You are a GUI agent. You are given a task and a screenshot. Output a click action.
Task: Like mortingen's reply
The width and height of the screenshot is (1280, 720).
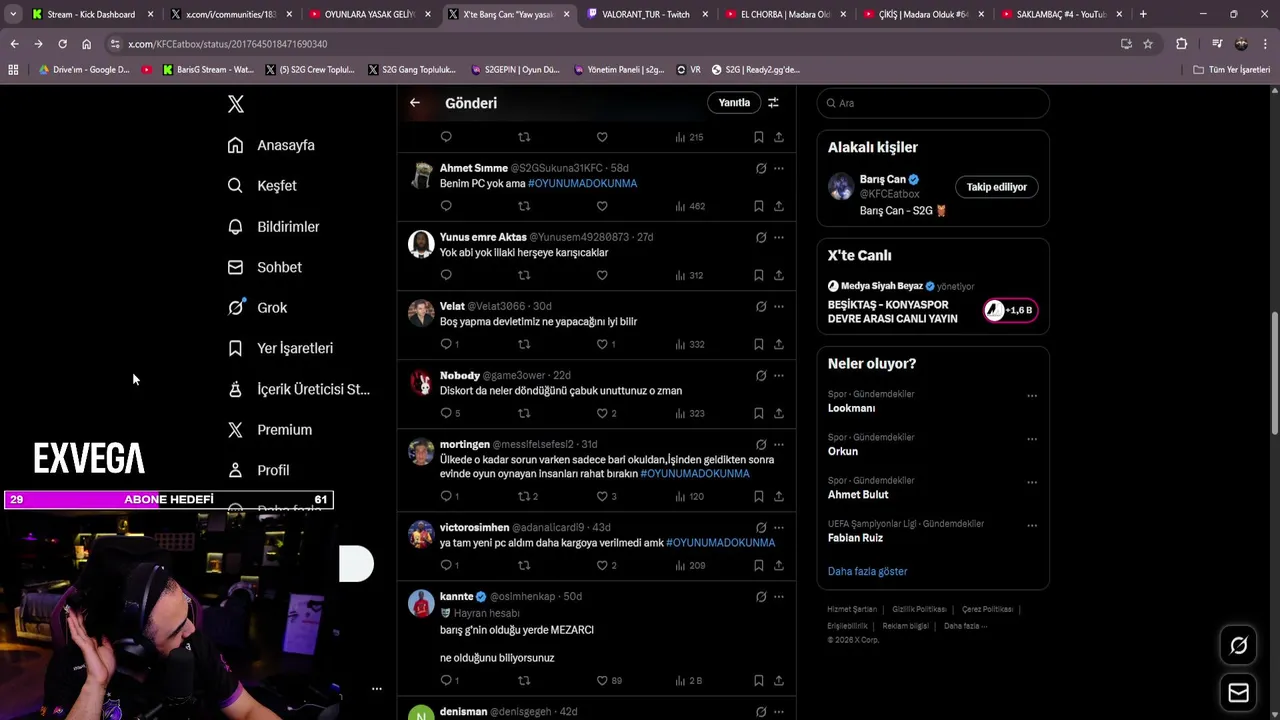pyautogui.click(x=602, y=496)
